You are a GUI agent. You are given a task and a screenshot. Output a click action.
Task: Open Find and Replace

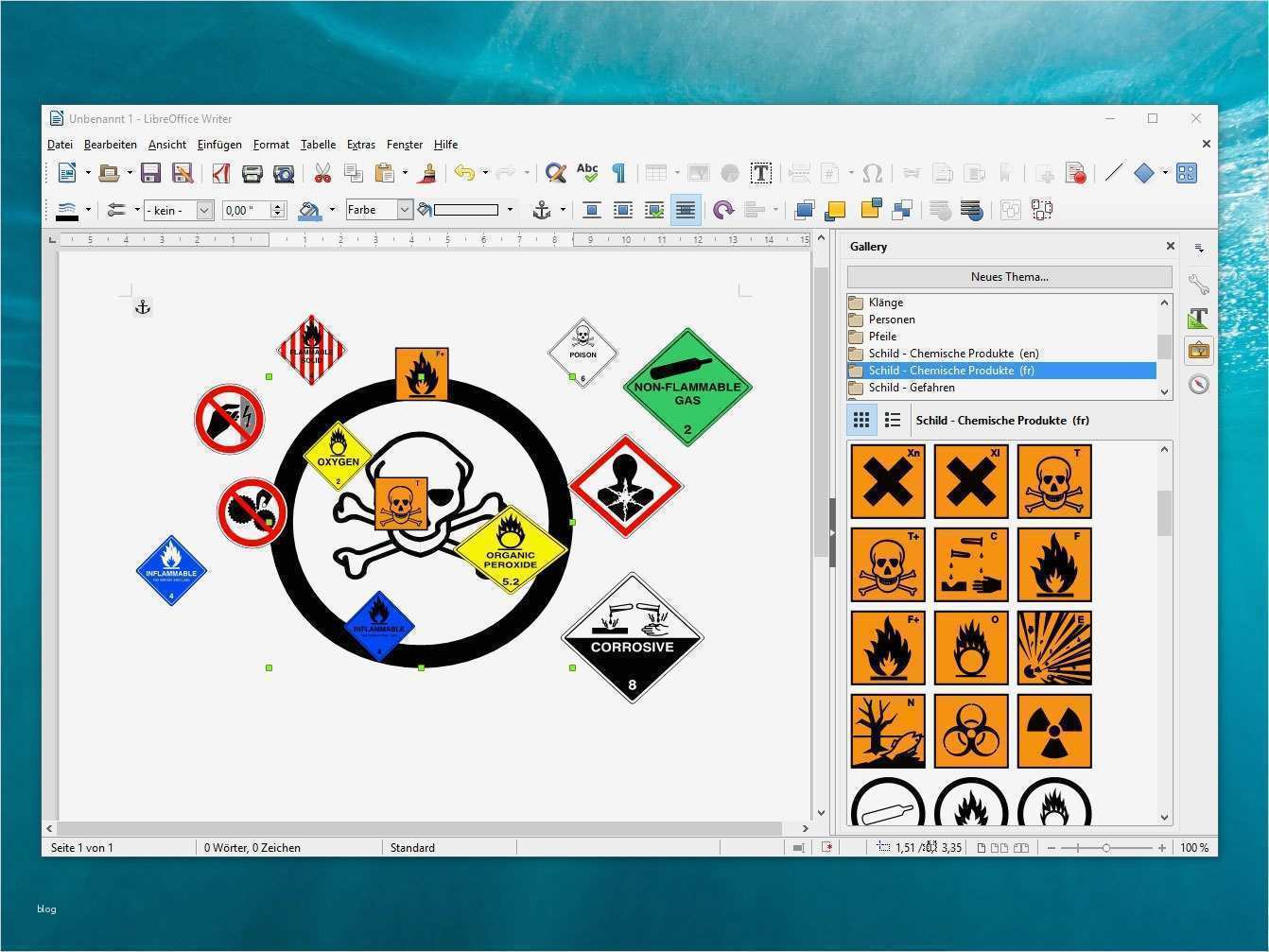click(x=555, y=173)
